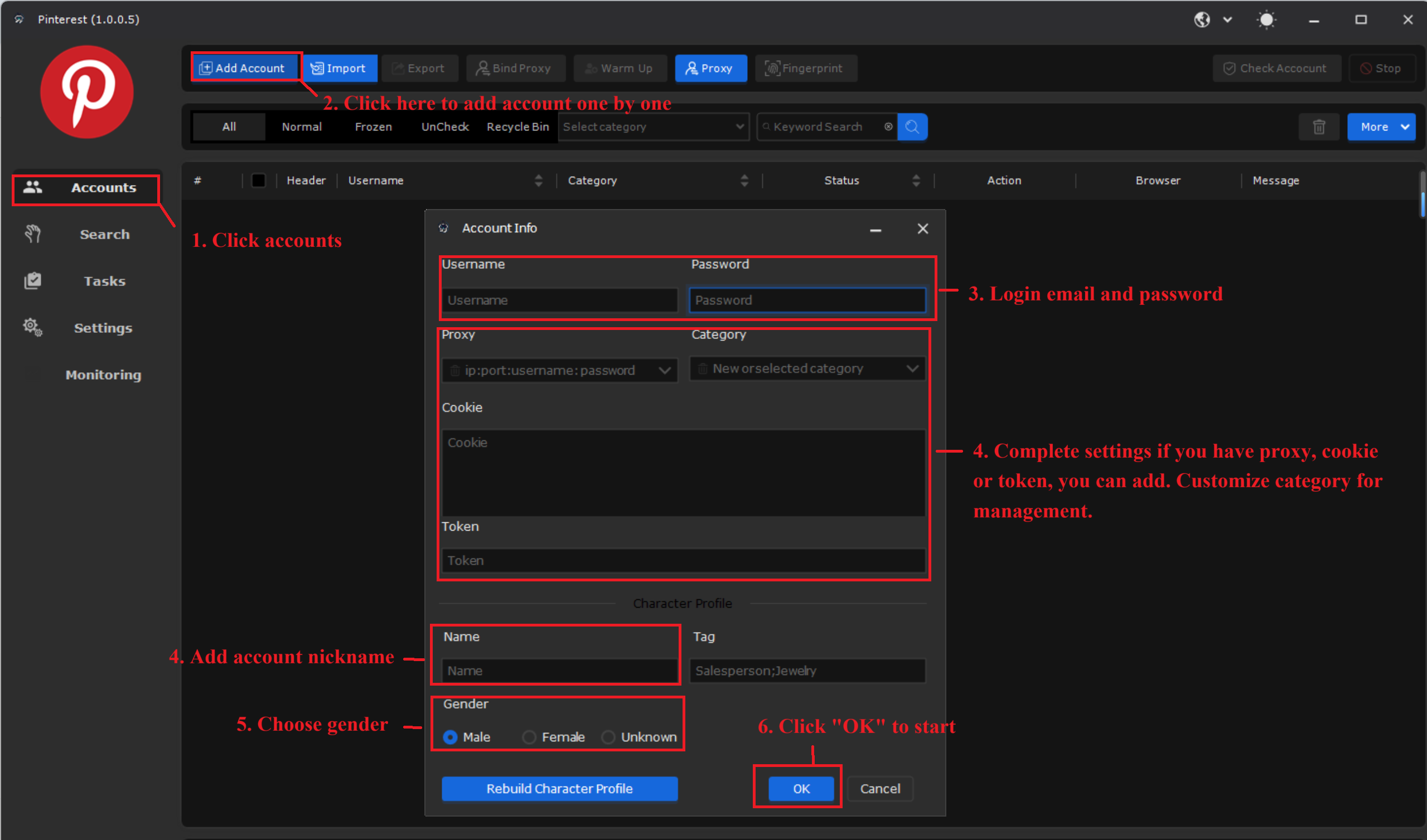Open the Proxy ip:port dropdown

(559, 370)
